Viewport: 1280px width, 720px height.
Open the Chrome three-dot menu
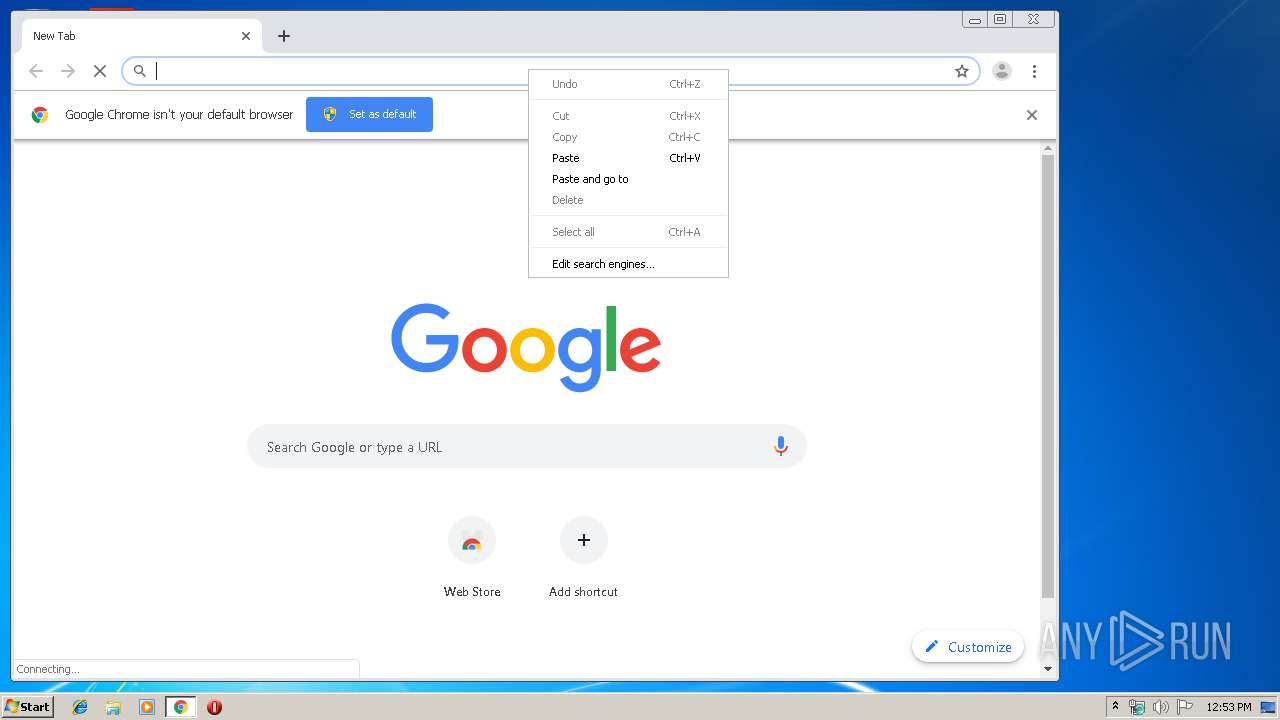tap(1034, 71)
